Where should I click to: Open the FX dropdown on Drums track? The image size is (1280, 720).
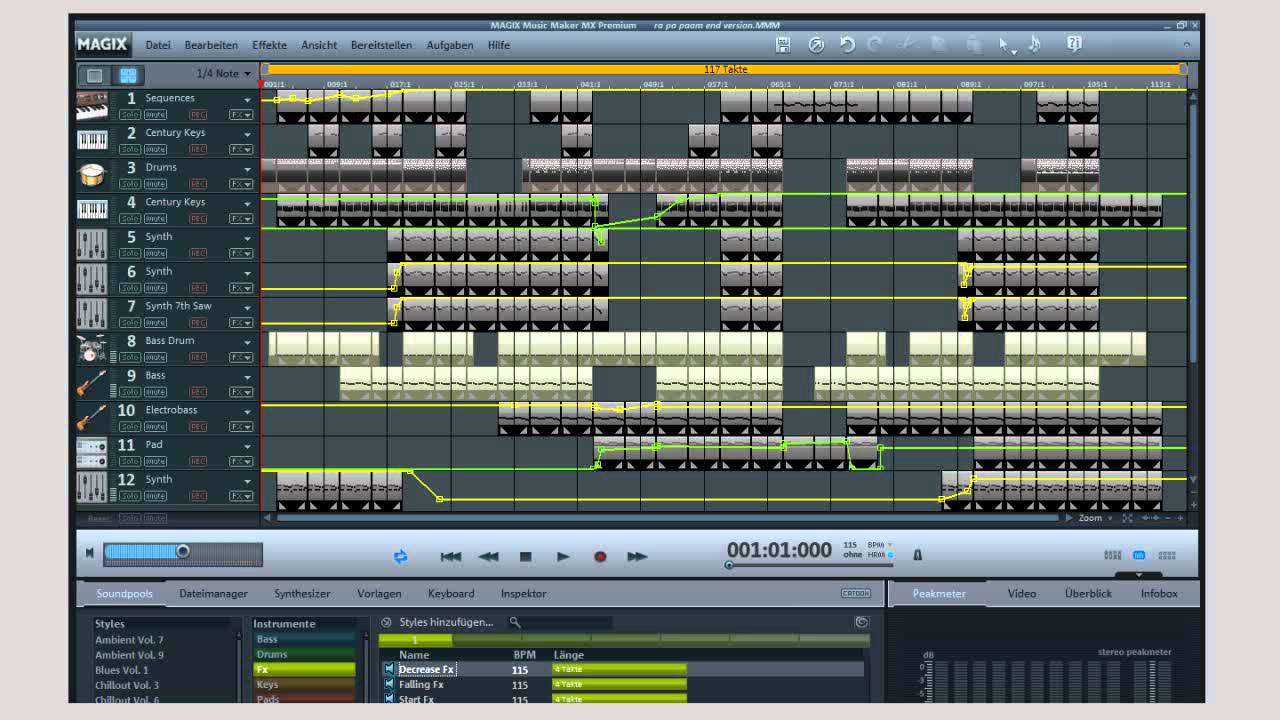point(241,184)
